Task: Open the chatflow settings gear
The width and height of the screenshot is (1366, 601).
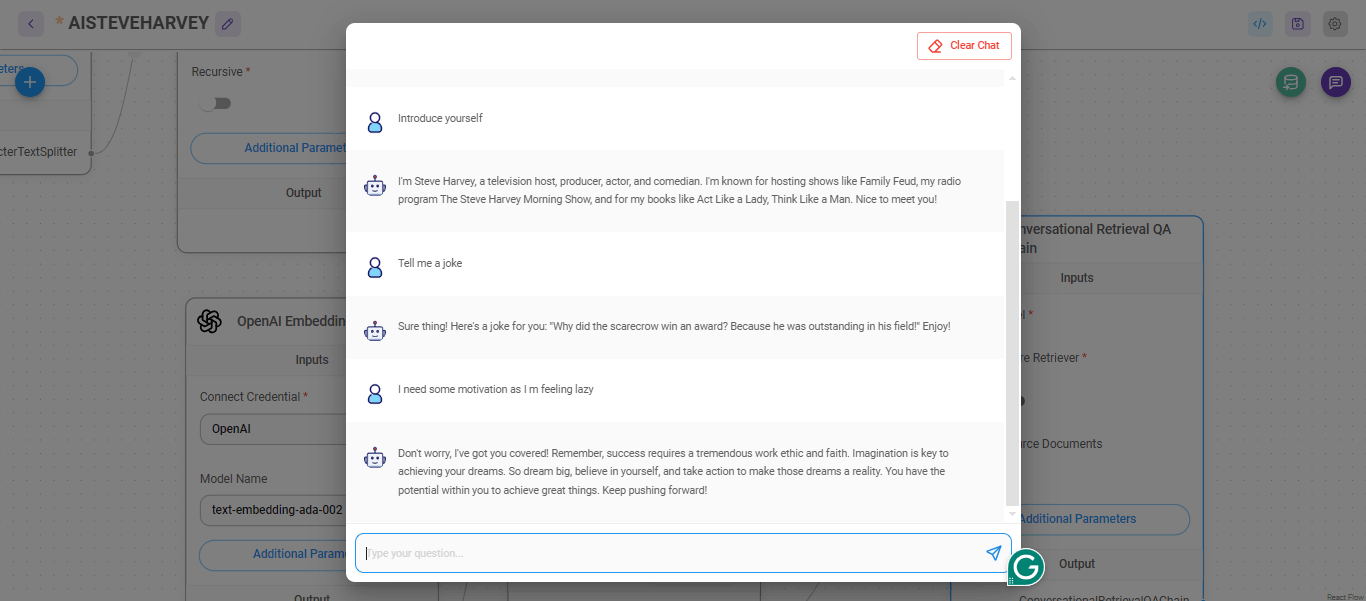Action: 1334,24
